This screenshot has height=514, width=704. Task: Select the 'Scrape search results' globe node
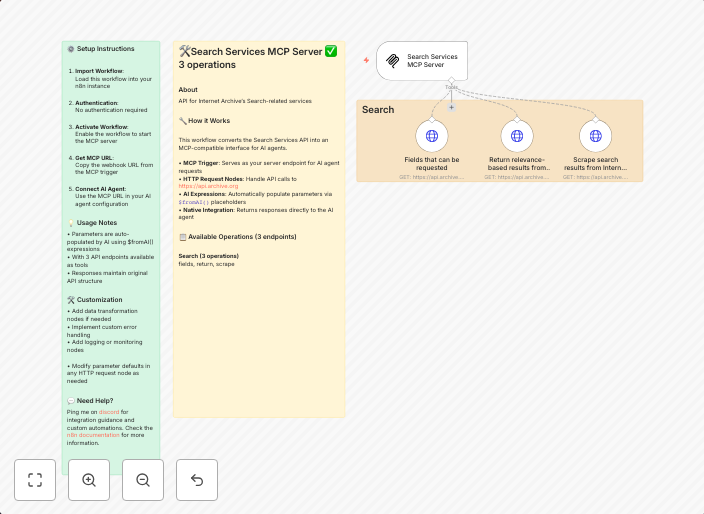click(595, 136)
